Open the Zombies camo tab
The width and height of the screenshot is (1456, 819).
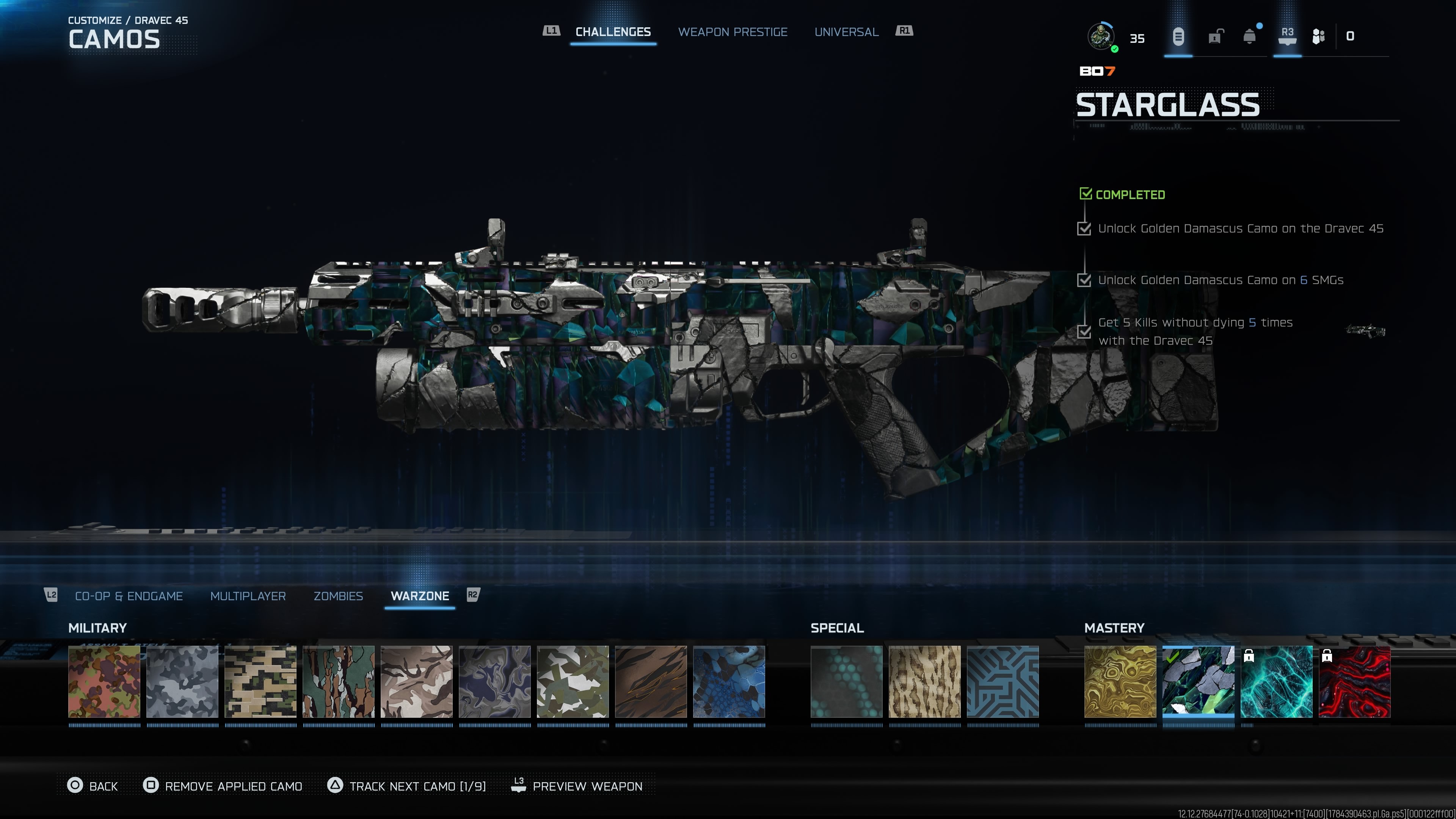pyautogui.click(x=338, y=596)
